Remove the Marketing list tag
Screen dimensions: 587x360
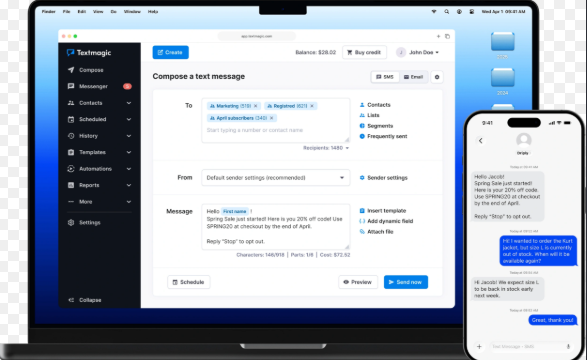[256, 106]
